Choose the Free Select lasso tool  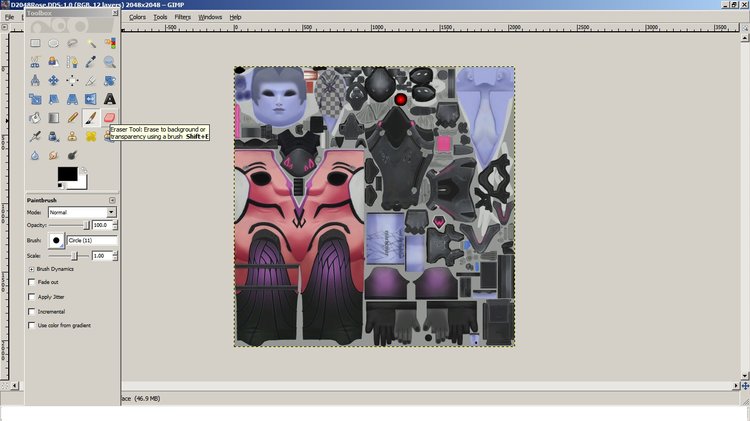(72, 44)
